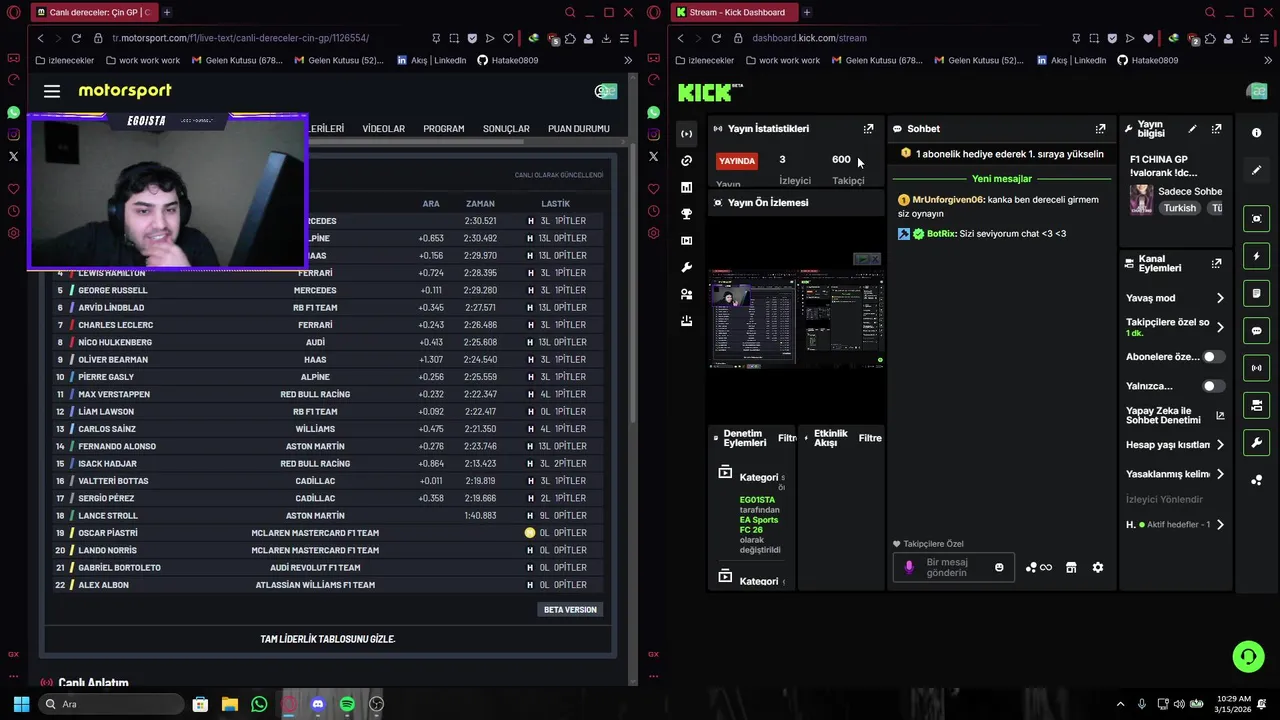Open Hatake0809 GitHub bookmark in motorsport window
This screenshot has width=1280, height=720.
click(x=507, y=60)
